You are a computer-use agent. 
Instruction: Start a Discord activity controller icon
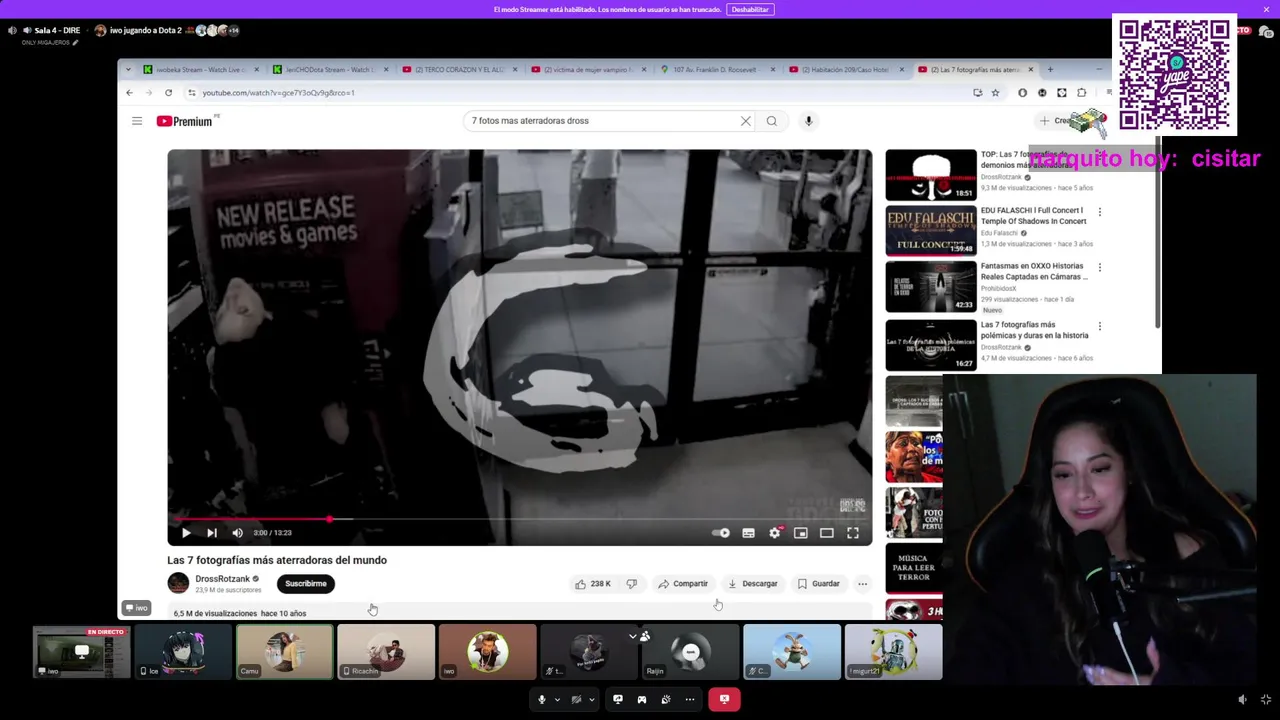tap(642, 700)
